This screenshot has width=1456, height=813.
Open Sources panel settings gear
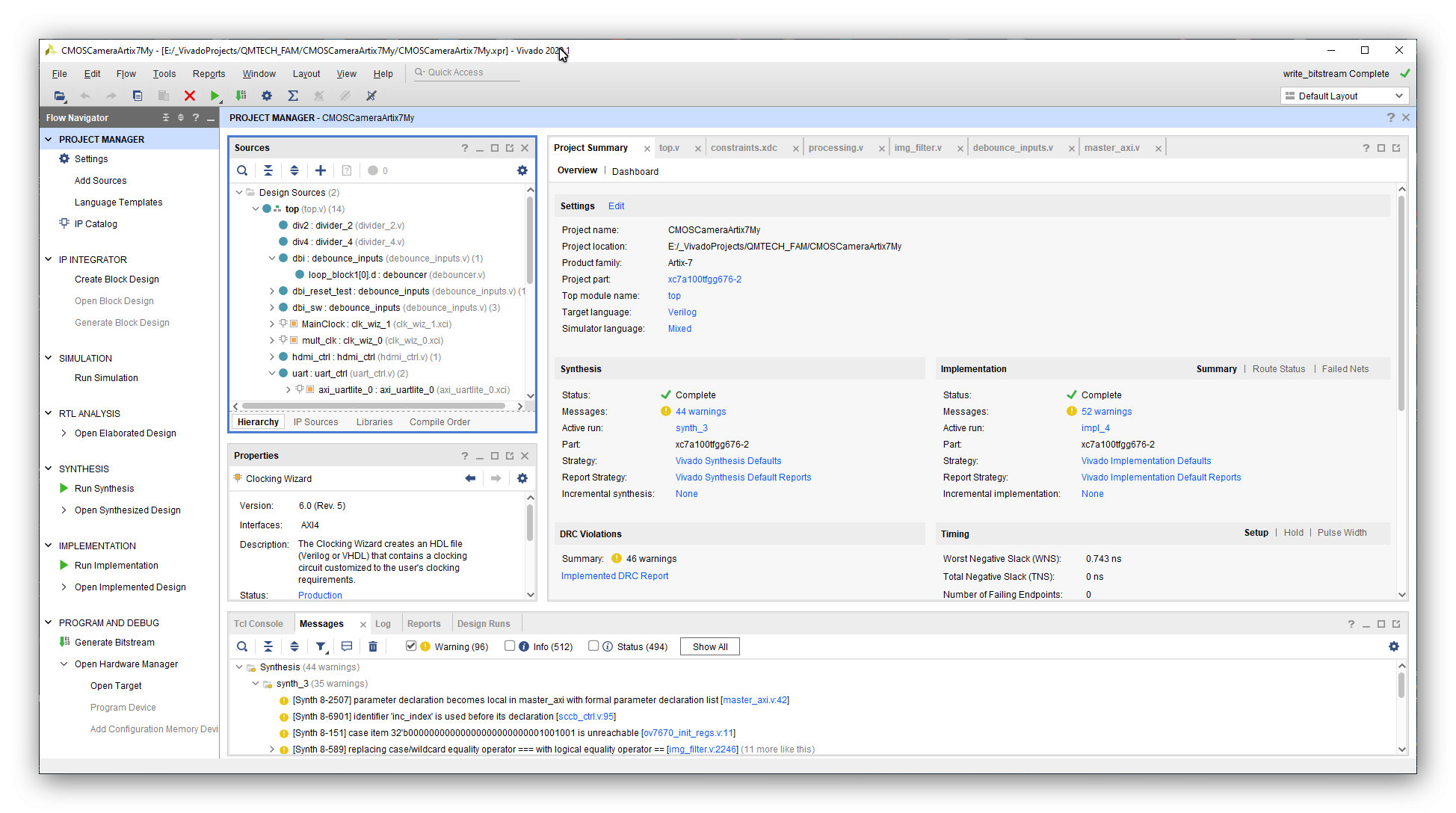[522, 170]
